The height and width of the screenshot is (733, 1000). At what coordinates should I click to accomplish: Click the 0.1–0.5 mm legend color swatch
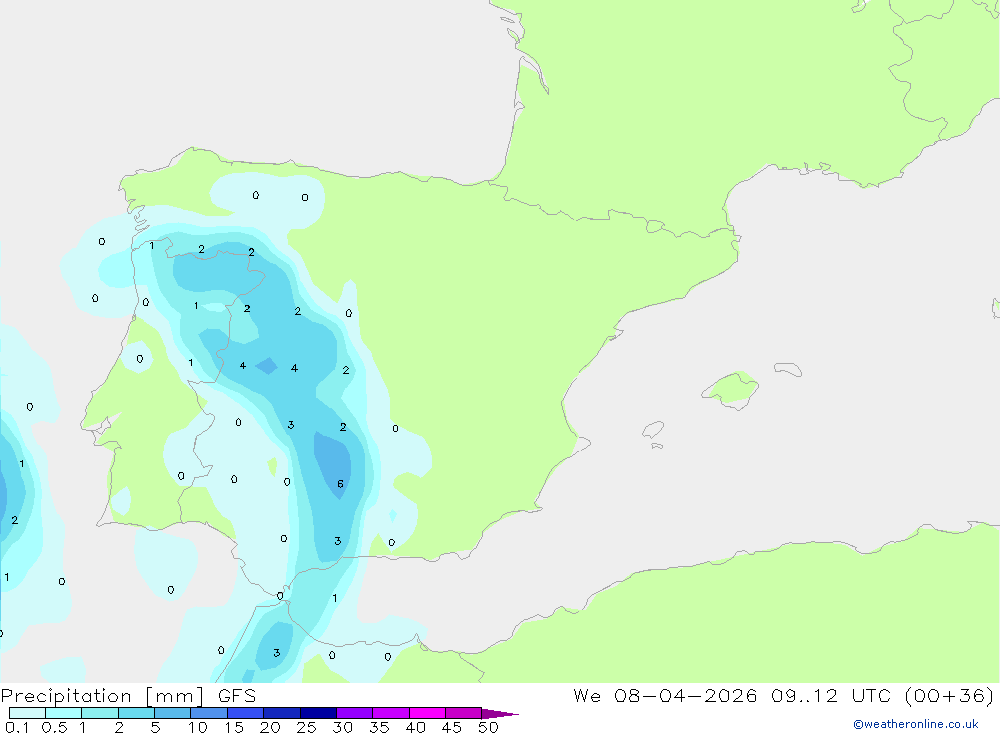(x=27, y=713)
